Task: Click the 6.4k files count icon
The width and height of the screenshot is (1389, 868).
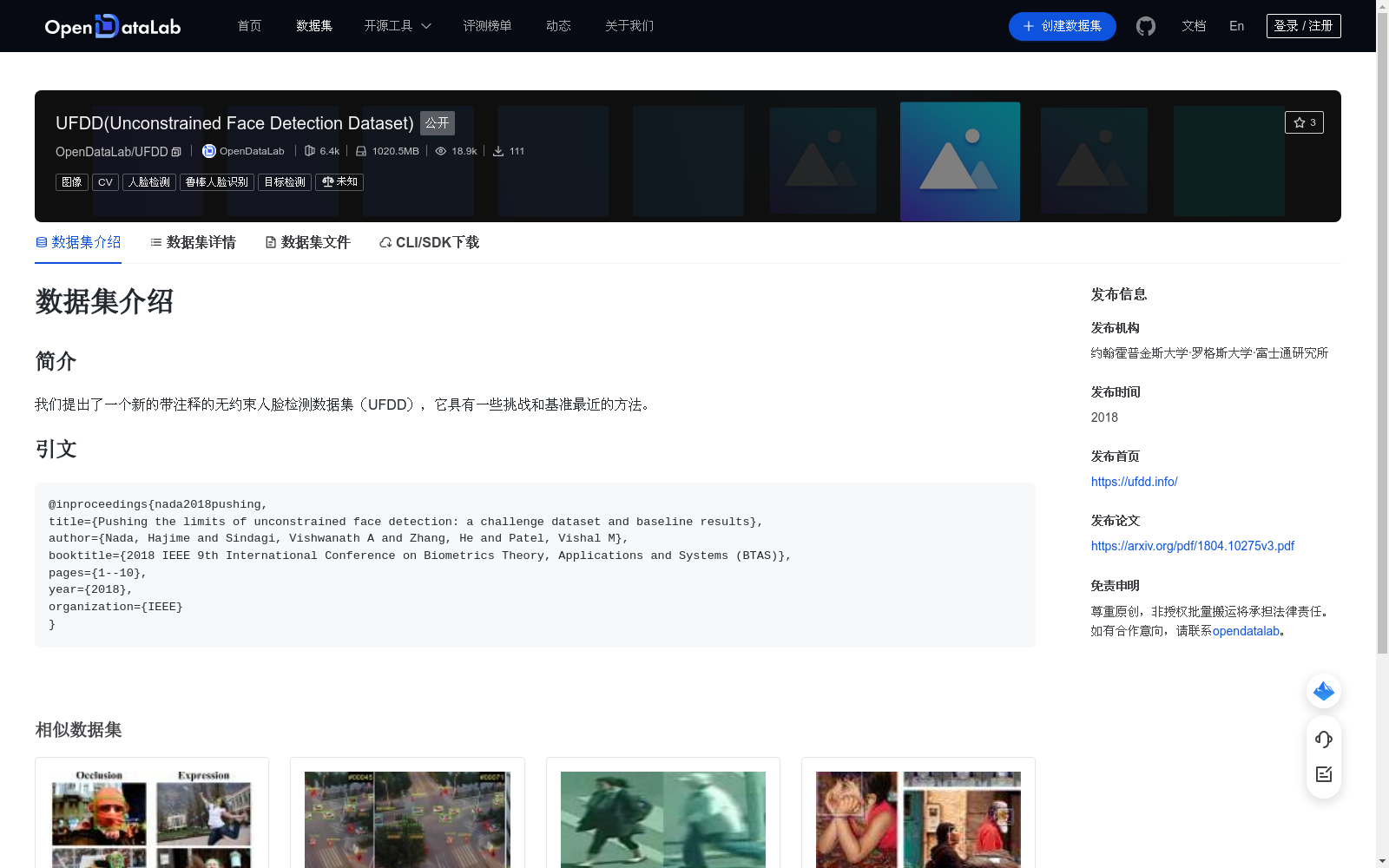Action: coord(310,151)
